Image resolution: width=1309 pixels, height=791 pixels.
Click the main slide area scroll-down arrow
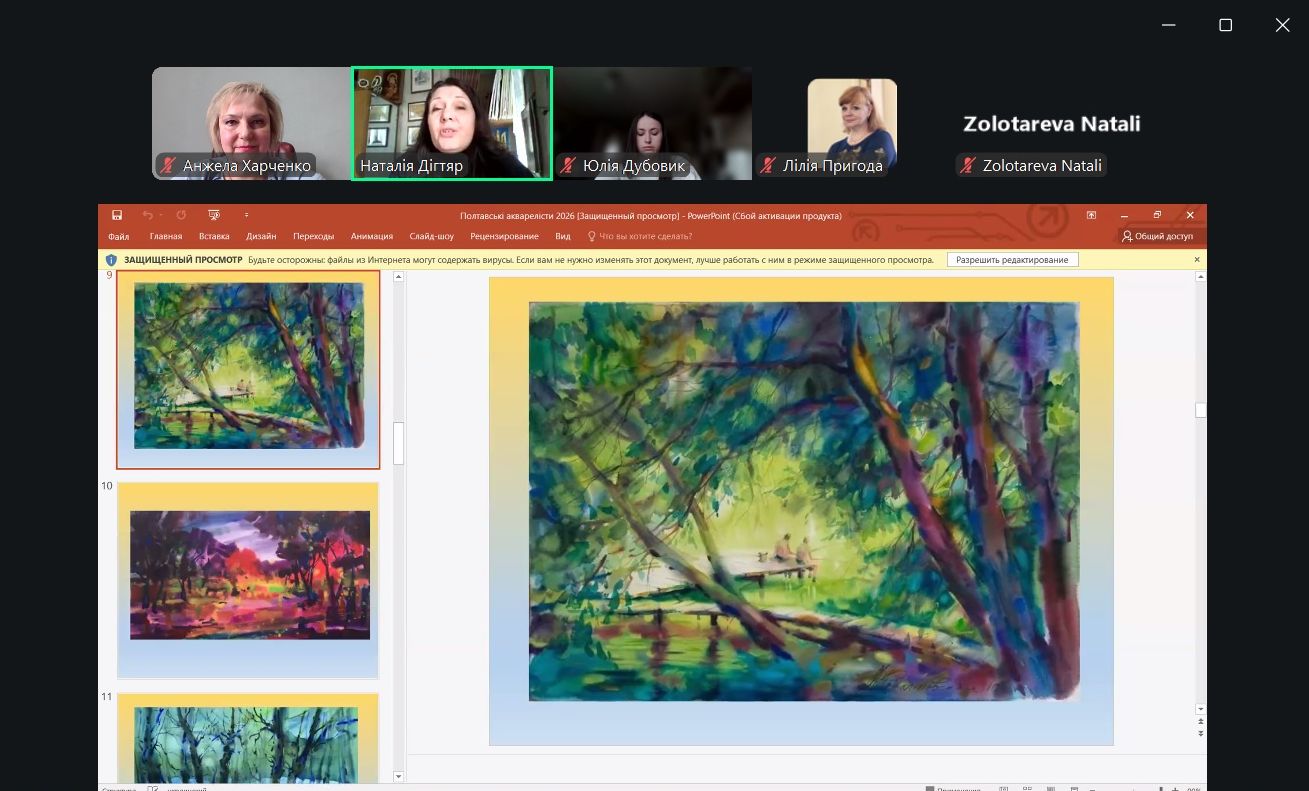click(x=1201, y=708)
